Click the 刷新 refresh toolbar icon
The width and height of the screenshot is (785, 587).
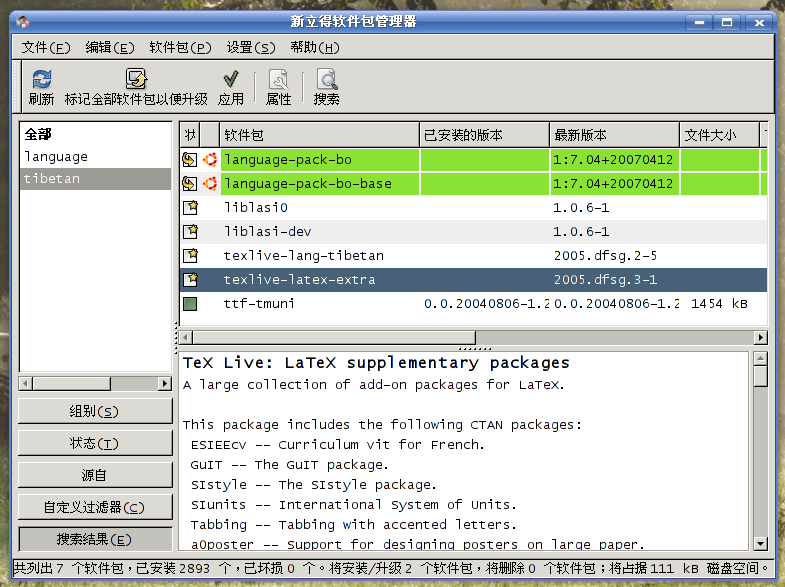click(x=42, y=79)
